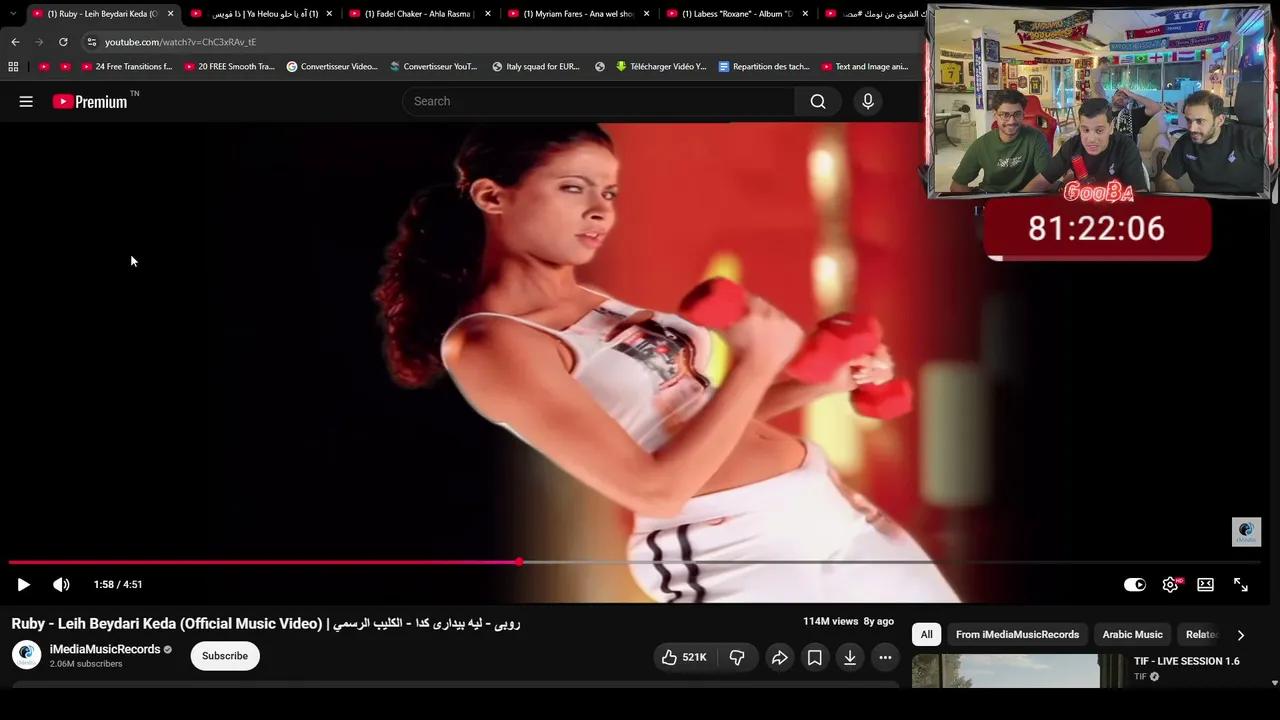Switch to the Ya Helou tab

tap(262, 14)
